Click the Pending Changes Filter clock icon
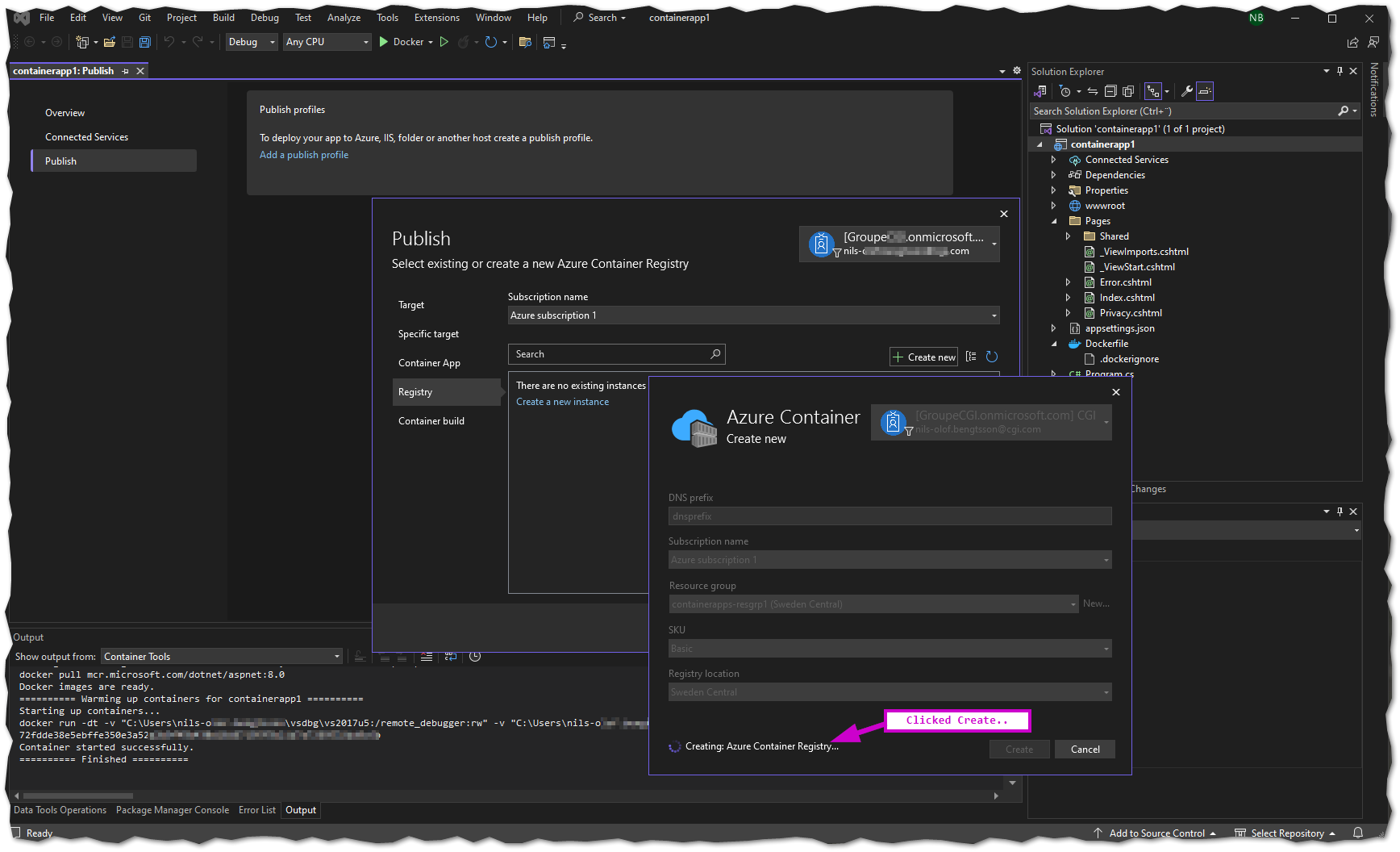Image resolution: width=1400 pixels, height=852 pixels. coord(1065,91)
